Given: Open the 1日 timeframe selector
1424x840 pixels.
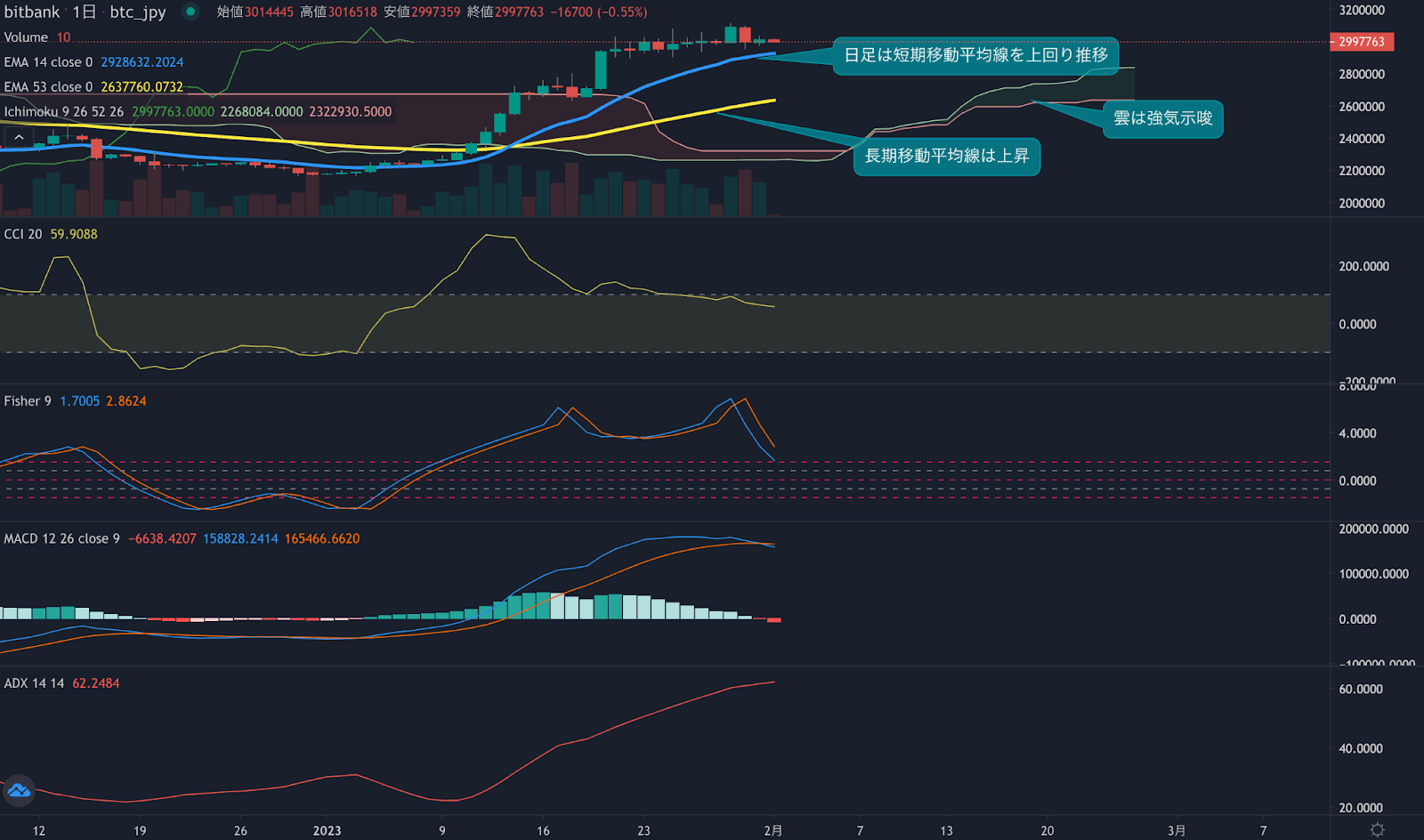Looking at the screenshot, I should click(x=85, y=12).
